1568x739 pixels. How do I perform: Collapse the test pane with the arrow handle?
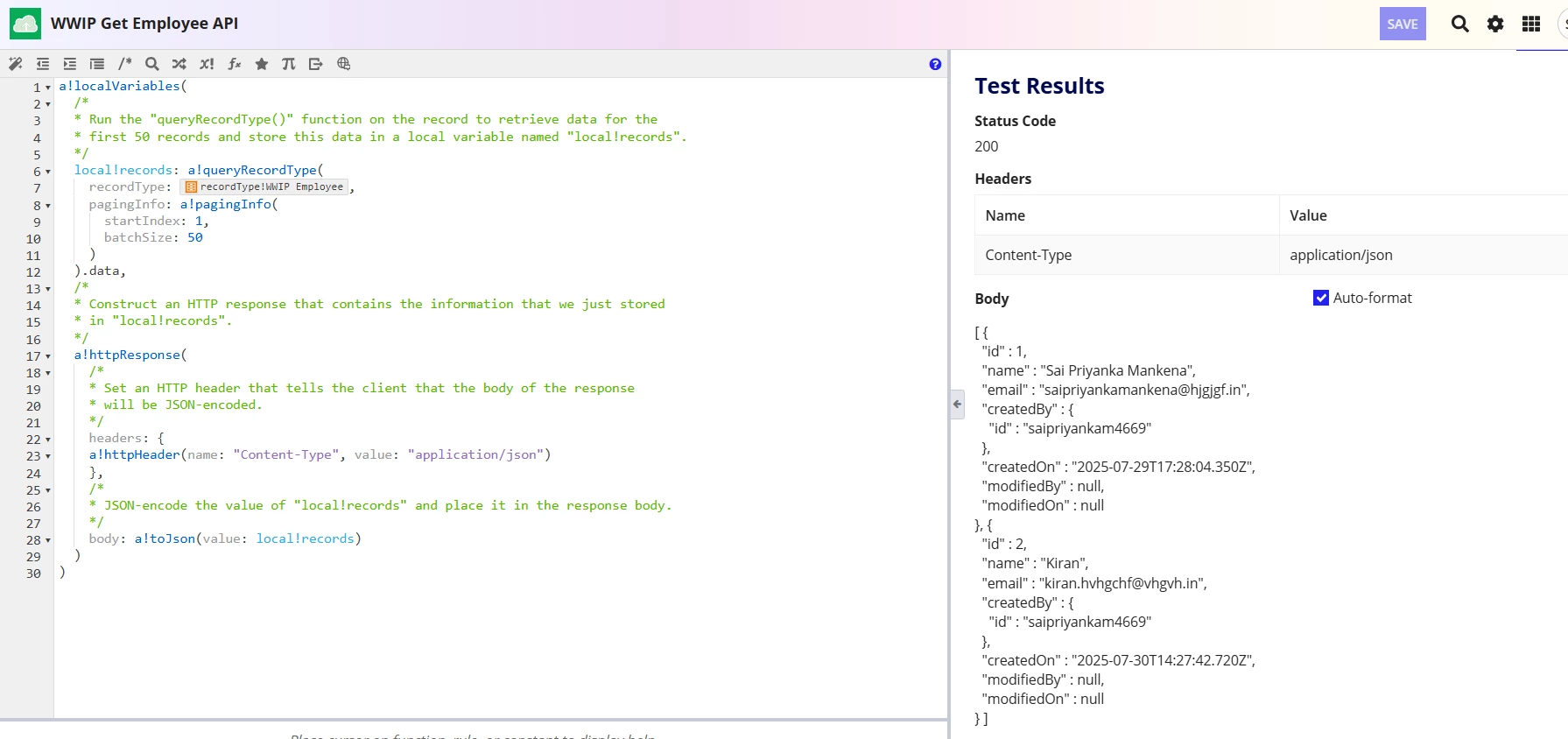(957, 404)
